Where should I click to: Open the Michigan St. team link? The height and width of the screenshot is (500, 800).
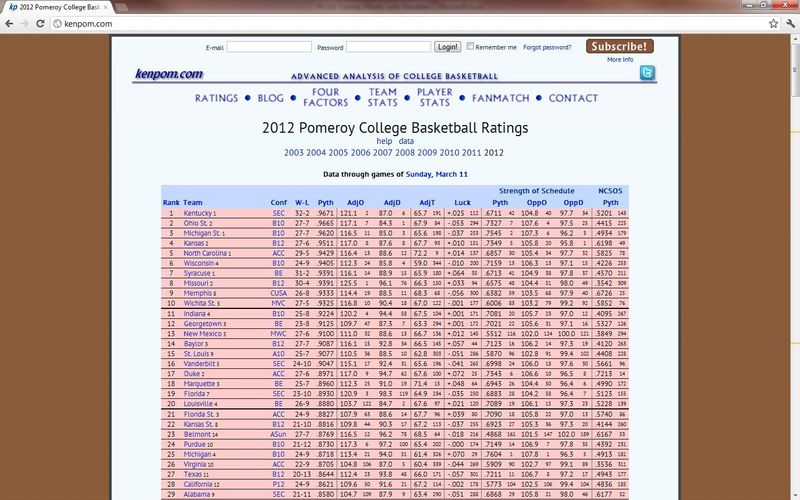click(202, 233)
